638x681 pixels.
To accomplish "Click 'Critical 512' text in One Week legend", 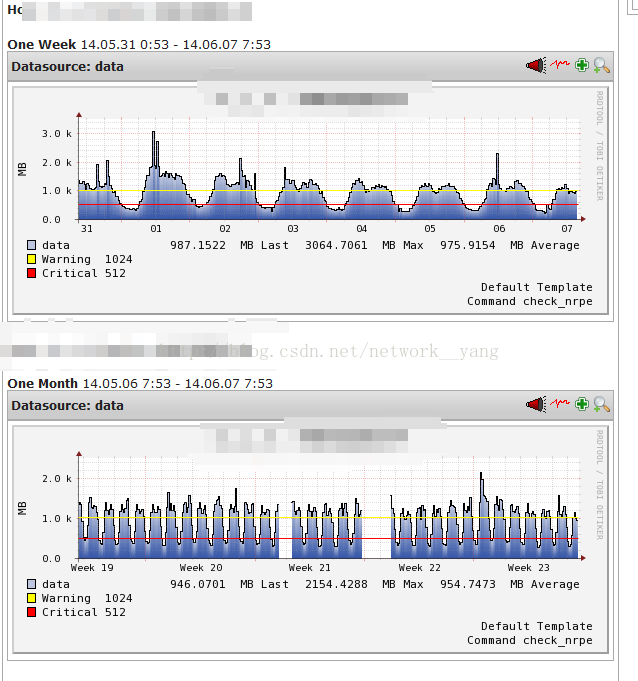I will pos(84,273).
